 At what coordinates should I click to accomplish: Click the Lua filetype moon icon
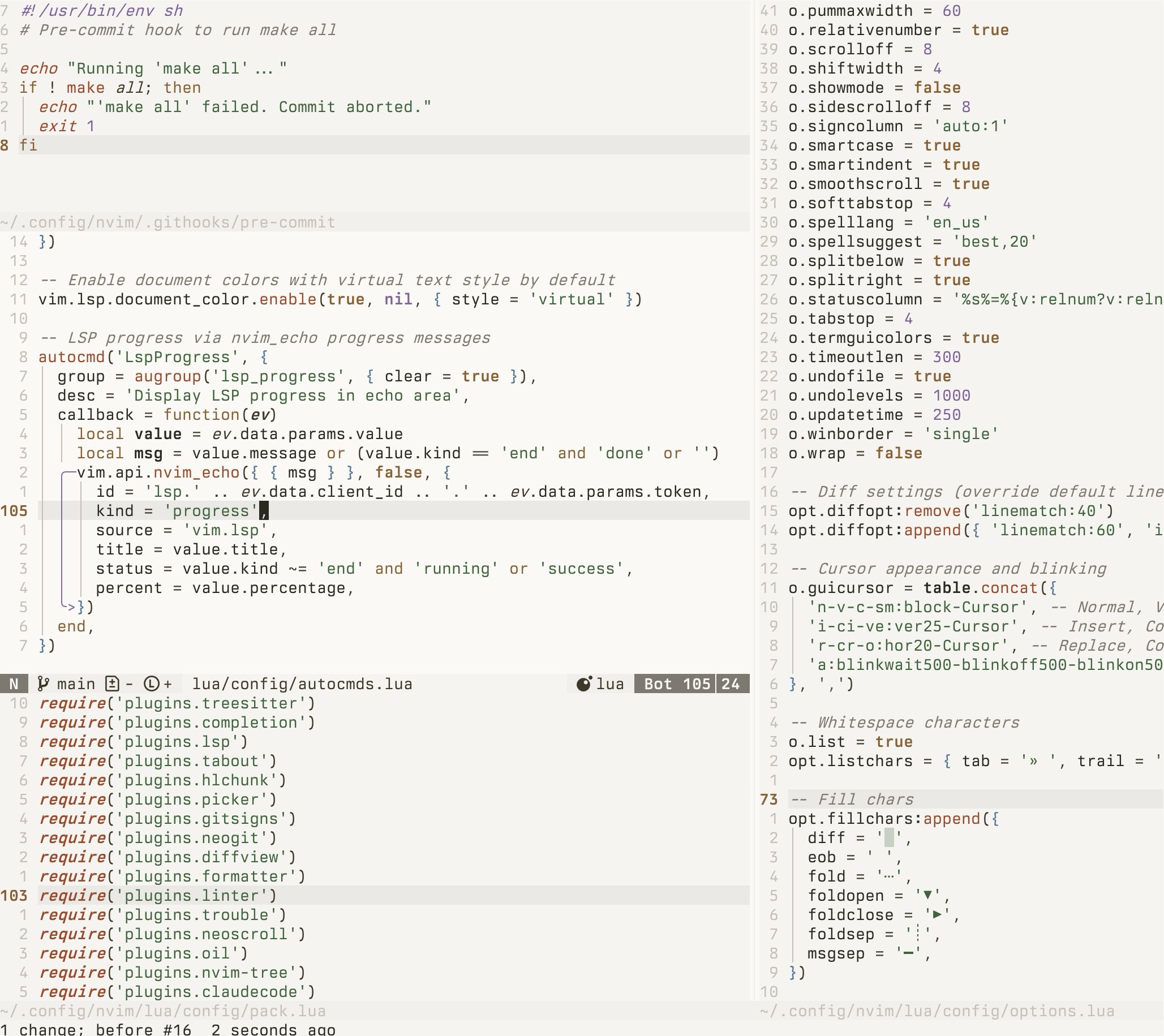[x=584, y=684]
